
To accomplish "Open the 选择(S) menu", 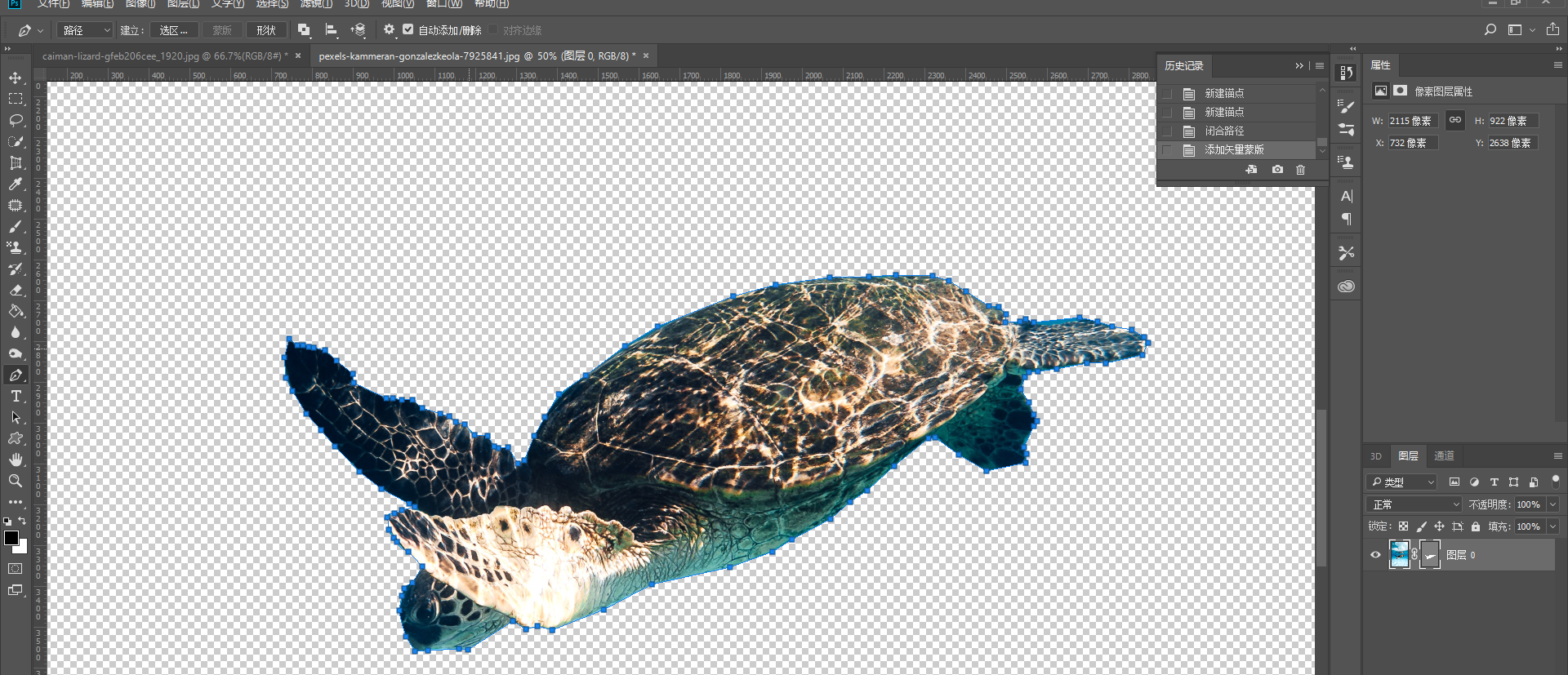I will pyautogui.click(x=272, y=4).
